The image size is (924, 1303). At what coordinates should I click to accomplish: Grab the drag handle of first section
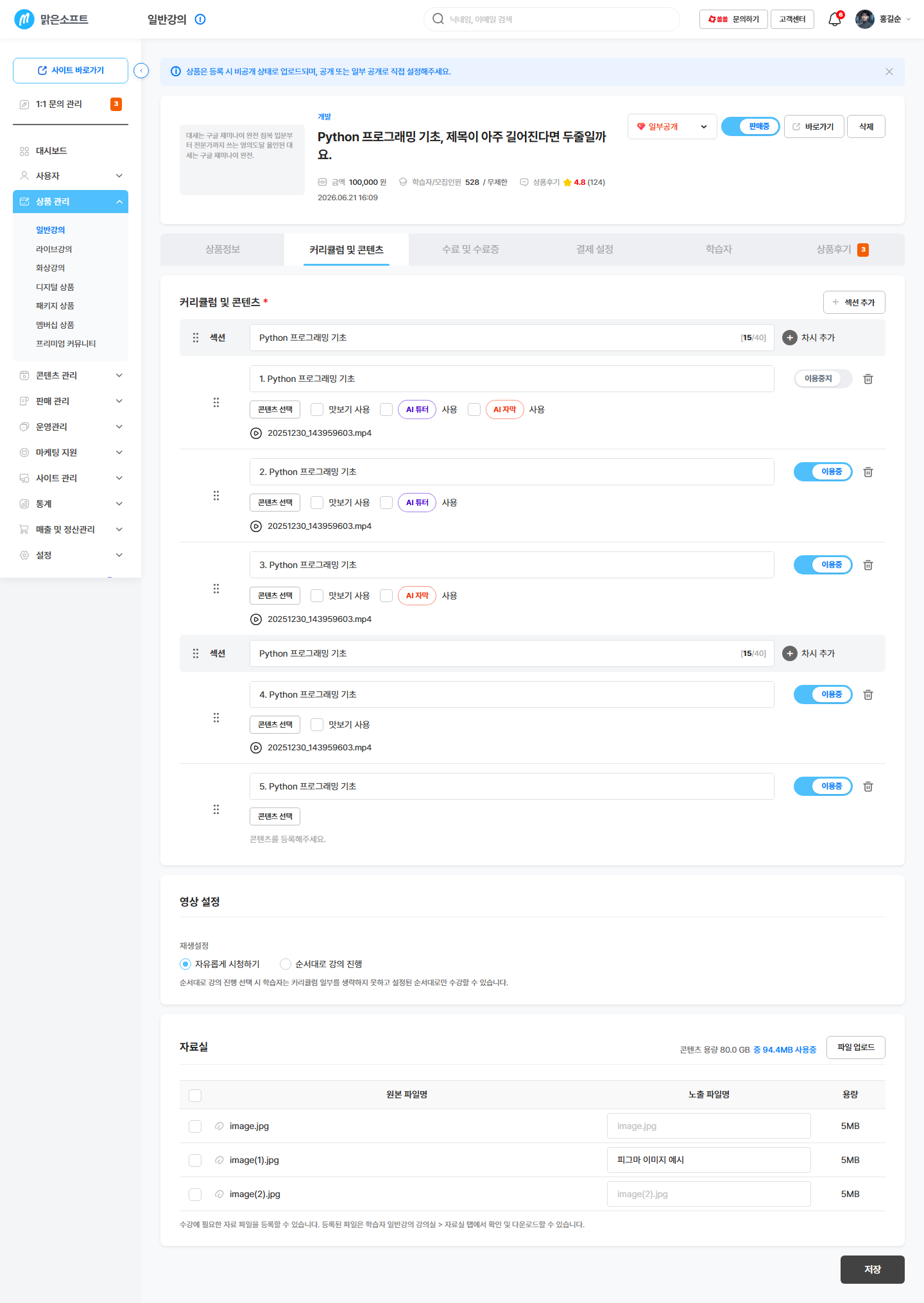196,338
